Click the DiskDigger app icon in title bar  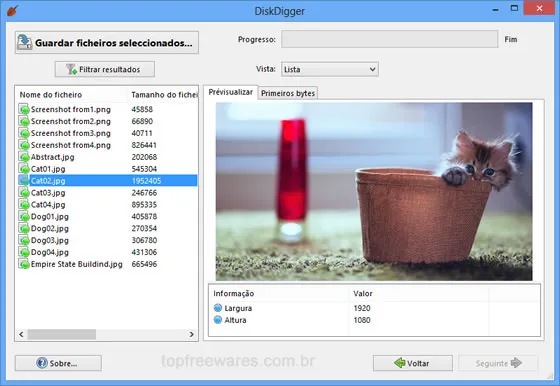12,10
